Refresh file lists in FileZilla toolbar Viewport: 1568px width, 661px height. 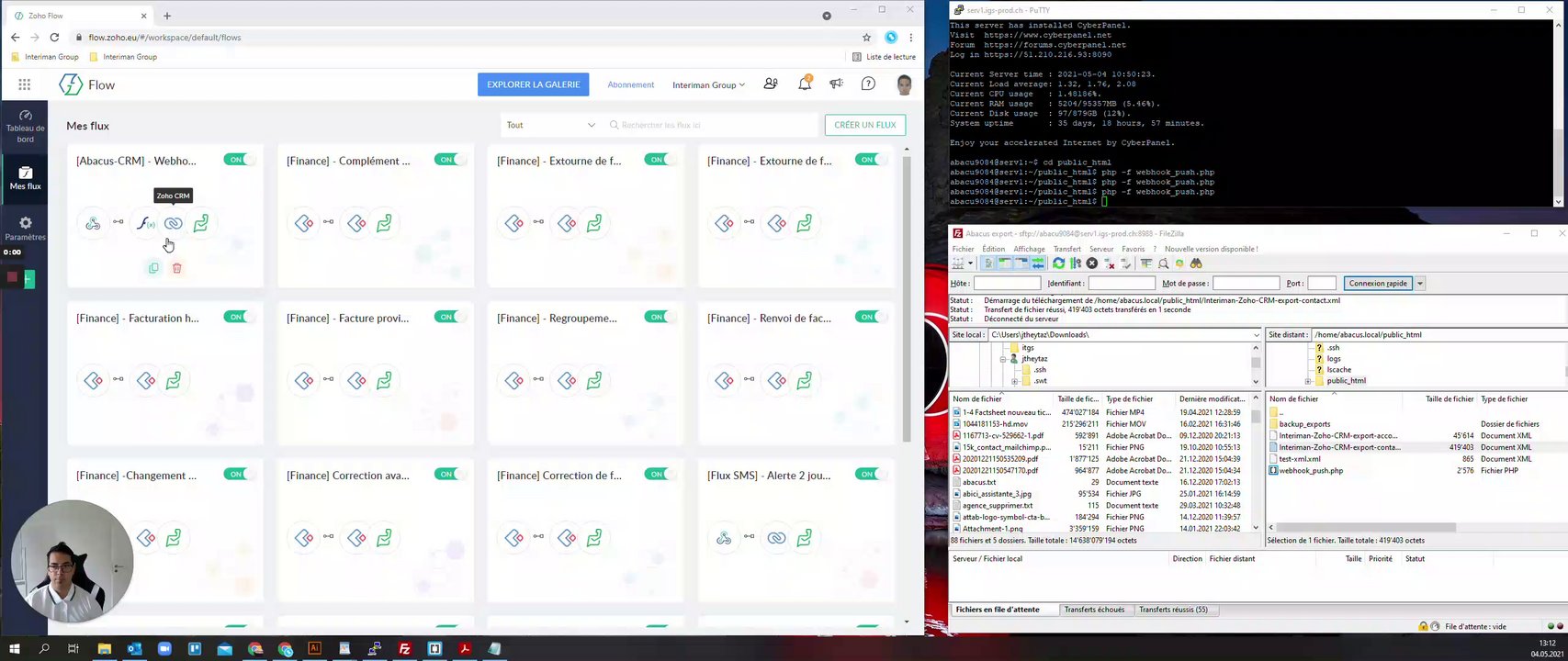point(1058,263)
